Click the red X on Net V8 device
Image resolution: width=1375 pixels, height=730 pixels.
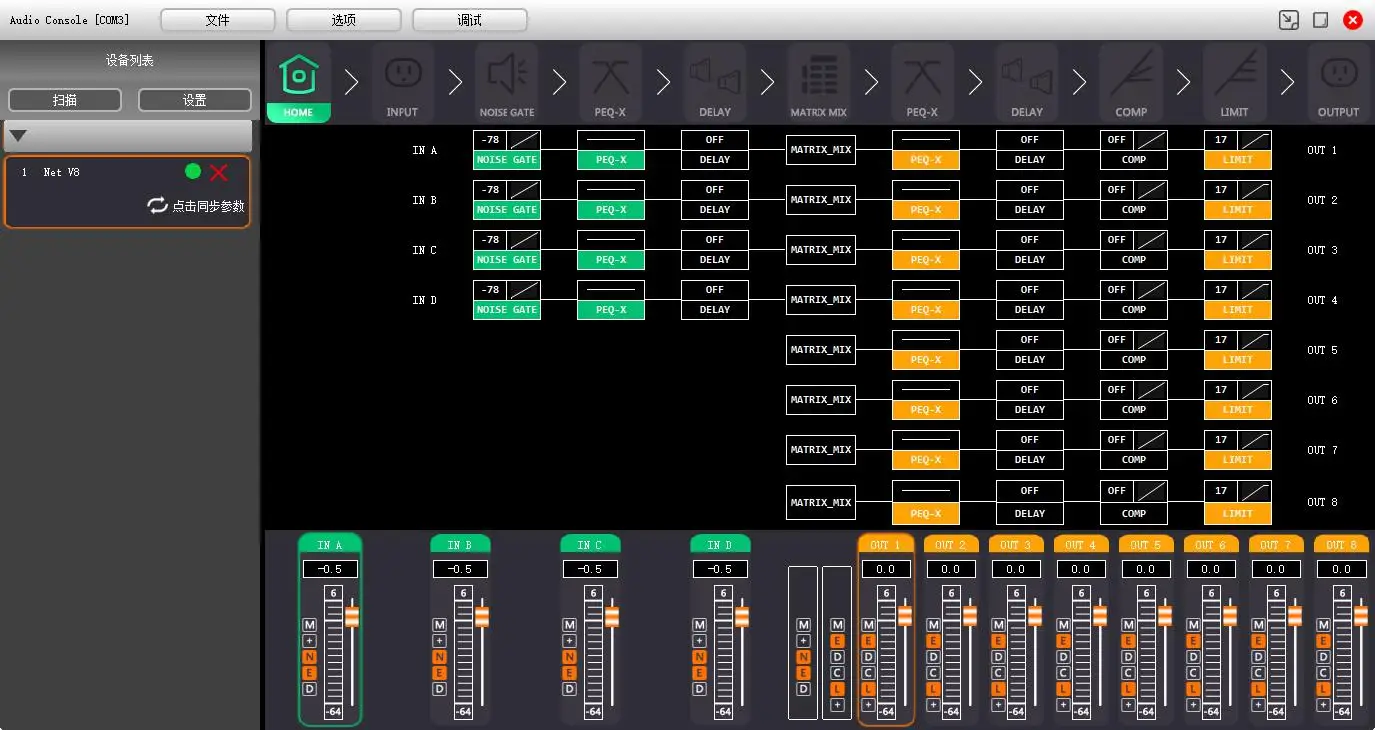point(219,173)
